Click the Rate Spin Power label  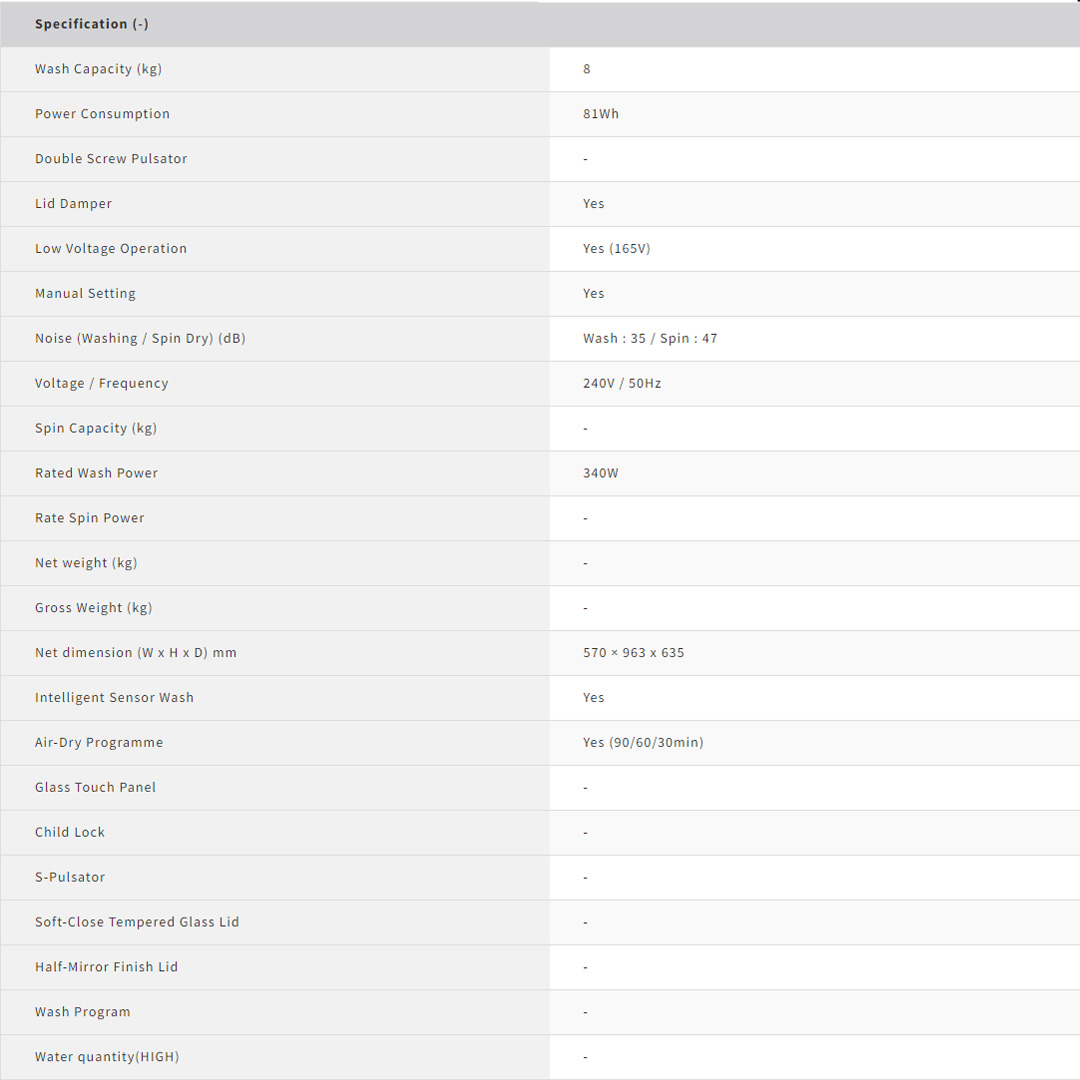(90, 518)
